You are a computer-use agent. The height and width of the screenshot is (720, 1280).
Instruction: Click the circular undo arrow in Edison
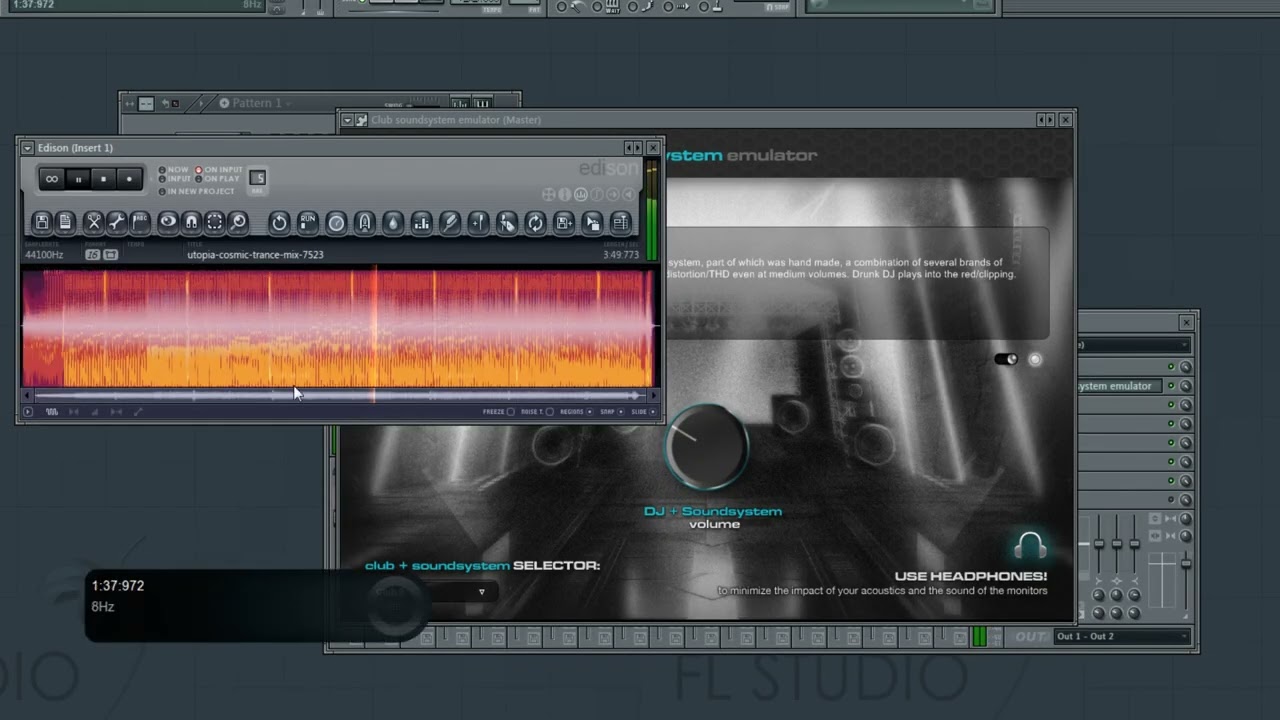[x=279, y=222]
